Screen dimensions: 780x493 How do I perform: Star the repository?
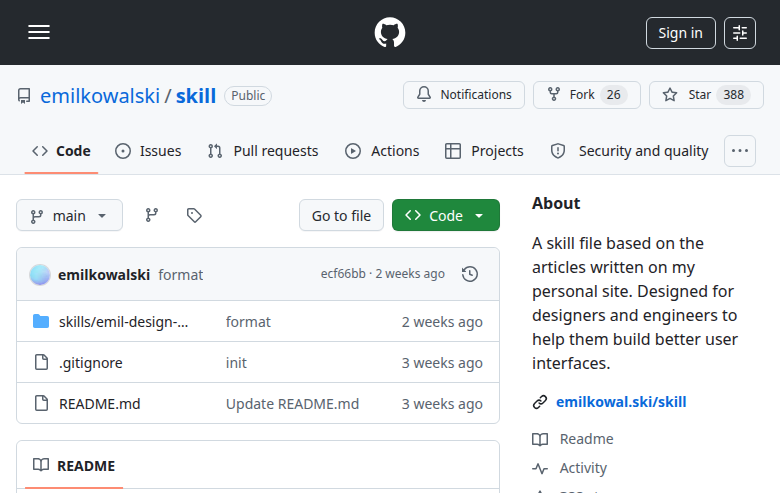[x=706, y=95]
